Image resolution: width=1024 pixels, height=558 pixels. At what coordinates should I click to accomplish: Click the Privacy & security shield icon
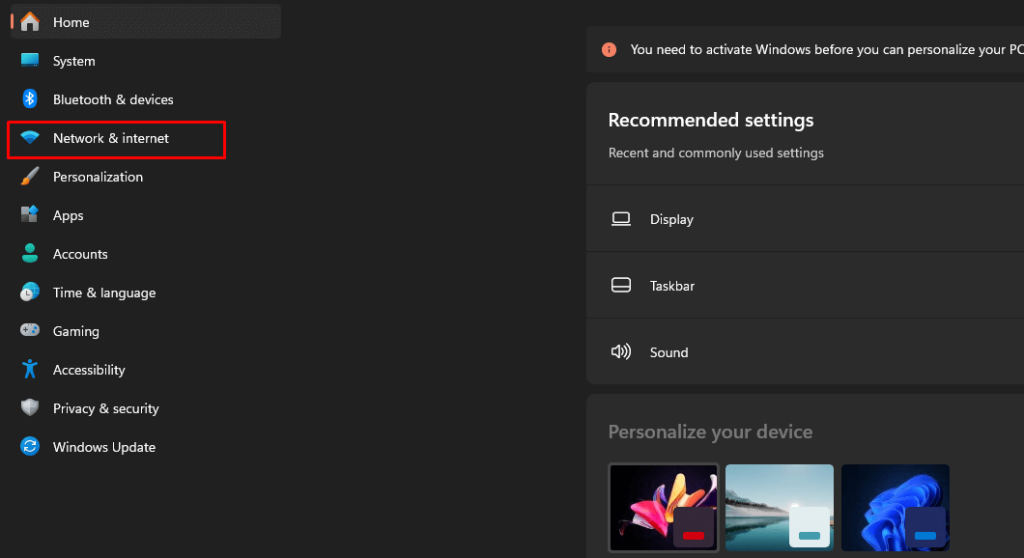pyautogui.click(x=30, y=408)
